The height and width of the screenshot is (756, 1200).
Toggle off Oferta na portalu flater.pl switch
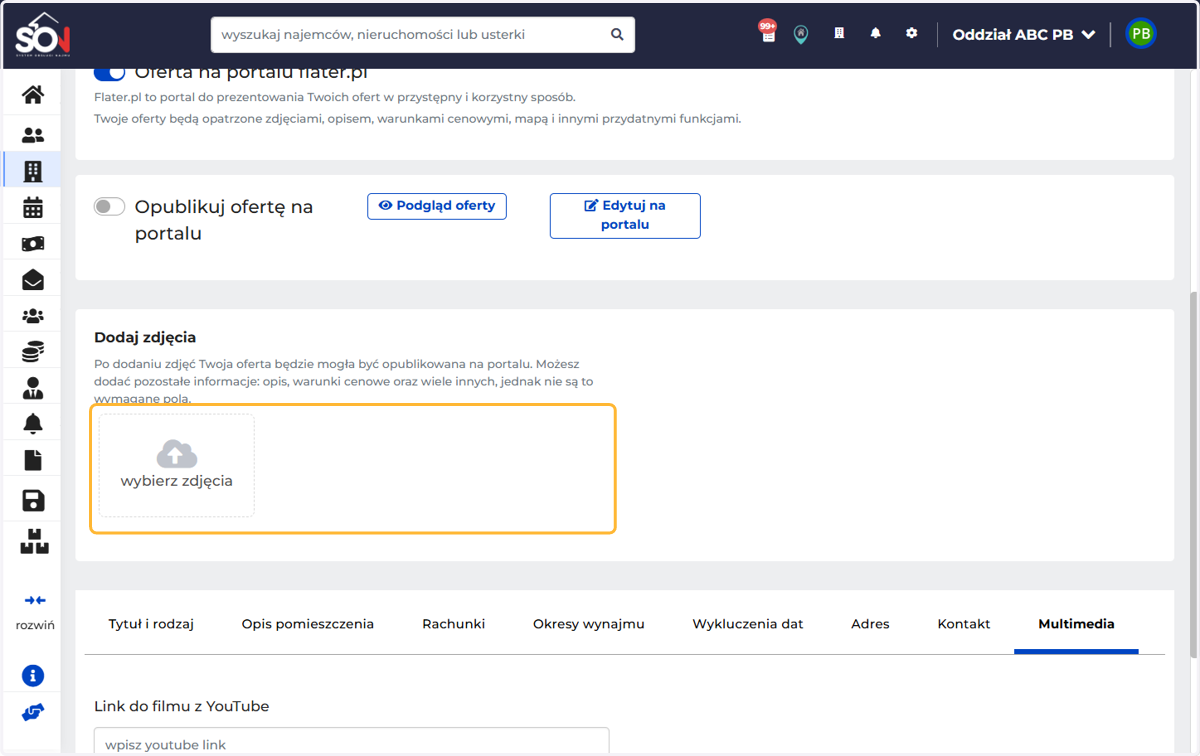(x=109, y=73)
